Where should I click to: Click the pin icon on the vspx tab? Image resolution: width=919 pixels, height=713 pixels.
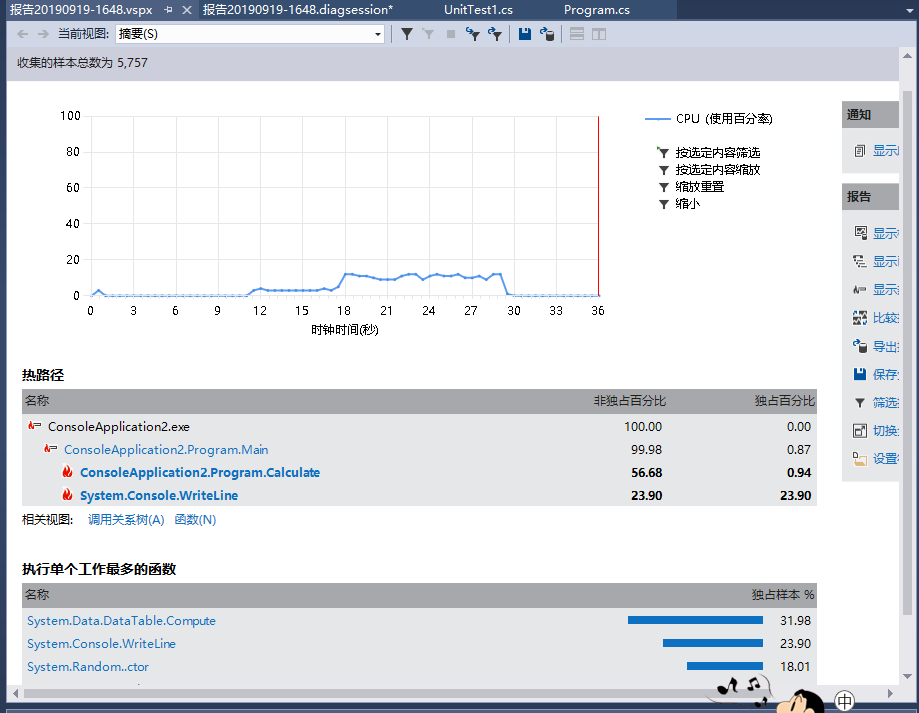[169, 10]
